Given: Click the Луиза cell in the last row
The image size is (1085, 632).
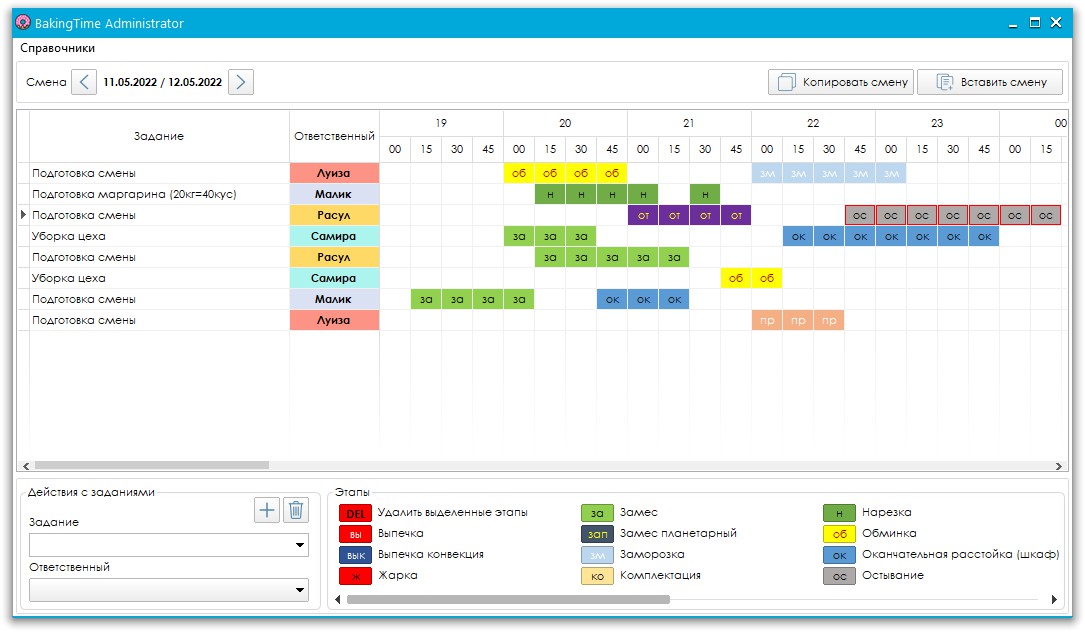Looking at the screenshot, I should pos(334,320).
